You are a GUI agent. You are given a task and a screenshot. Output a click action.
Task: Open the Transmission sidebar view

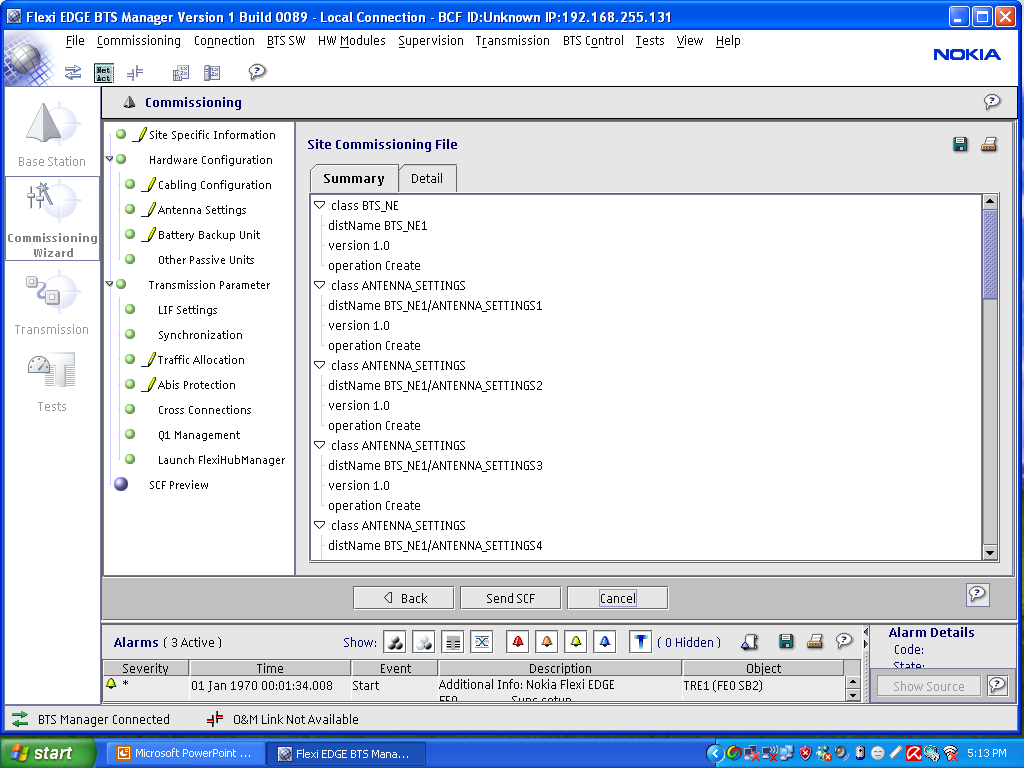[52, 305]
